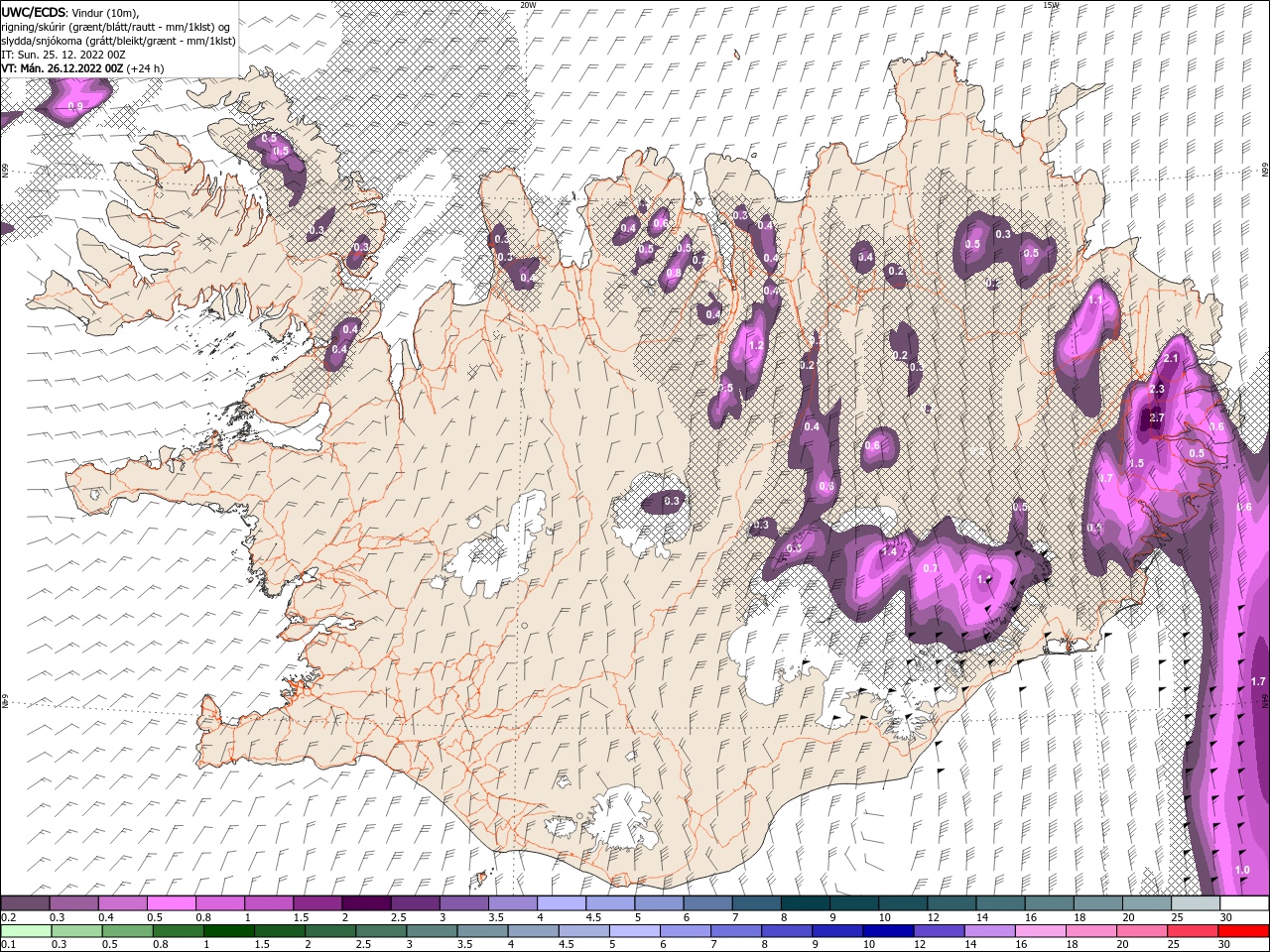Pick the light blue 4 swatch on snow scale
The height and width of the screenshot is (952, 1270).
point(561,903)
